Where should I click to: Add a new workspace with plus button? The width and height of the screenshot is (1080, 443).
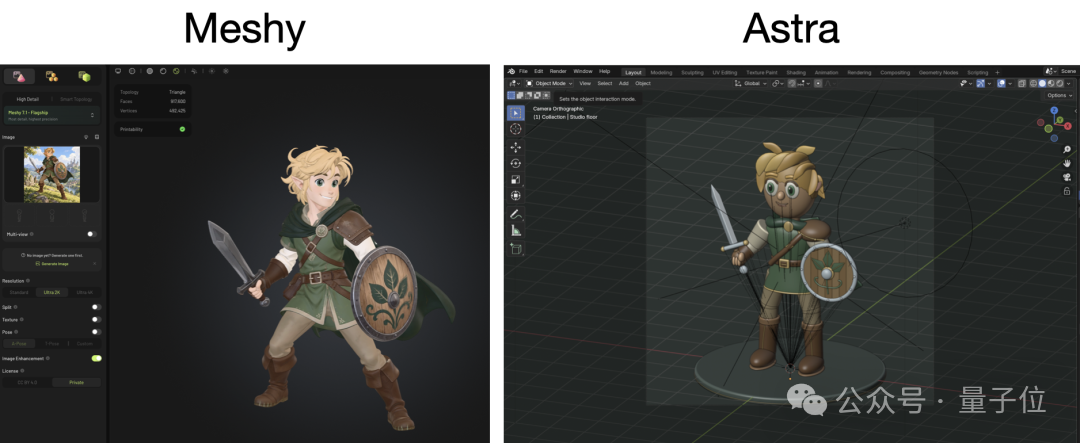[x=997, y=72]
